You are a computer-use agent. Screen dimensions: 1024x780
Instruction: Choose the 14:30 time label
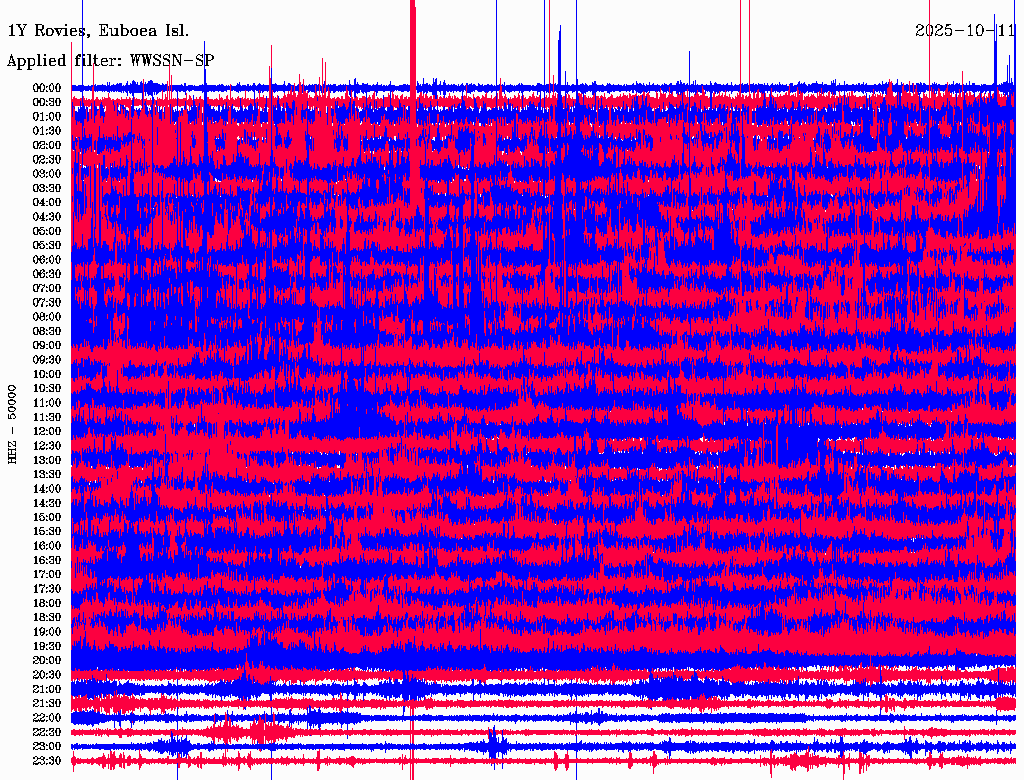pyautogui.click(x=47, y=504)
